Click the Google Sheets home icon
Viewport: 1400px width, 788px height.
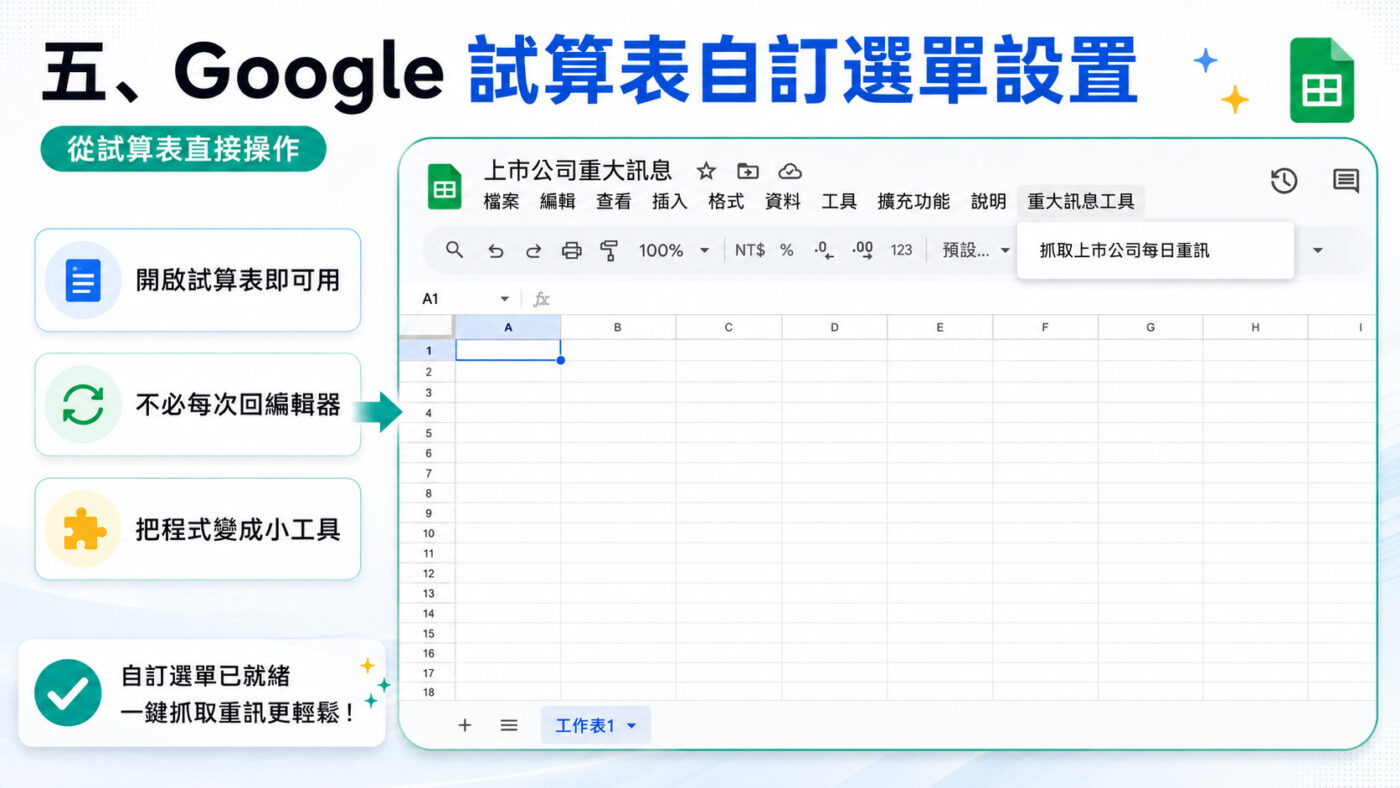point(444,186)
